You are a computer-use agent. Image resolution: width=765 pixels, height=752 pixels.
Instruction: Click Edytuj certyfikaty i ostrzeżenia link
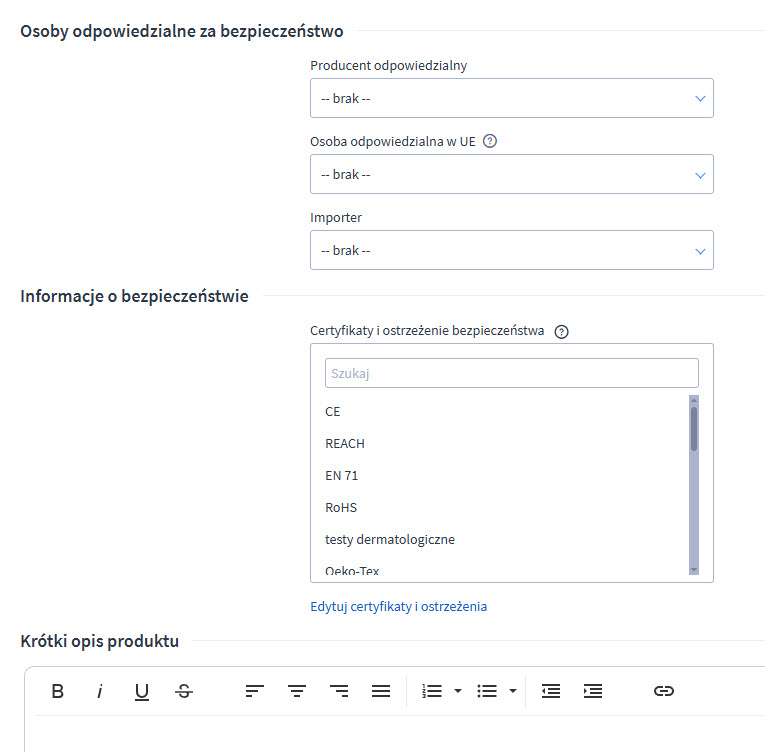pyautogui.click(x=399, y=607)
